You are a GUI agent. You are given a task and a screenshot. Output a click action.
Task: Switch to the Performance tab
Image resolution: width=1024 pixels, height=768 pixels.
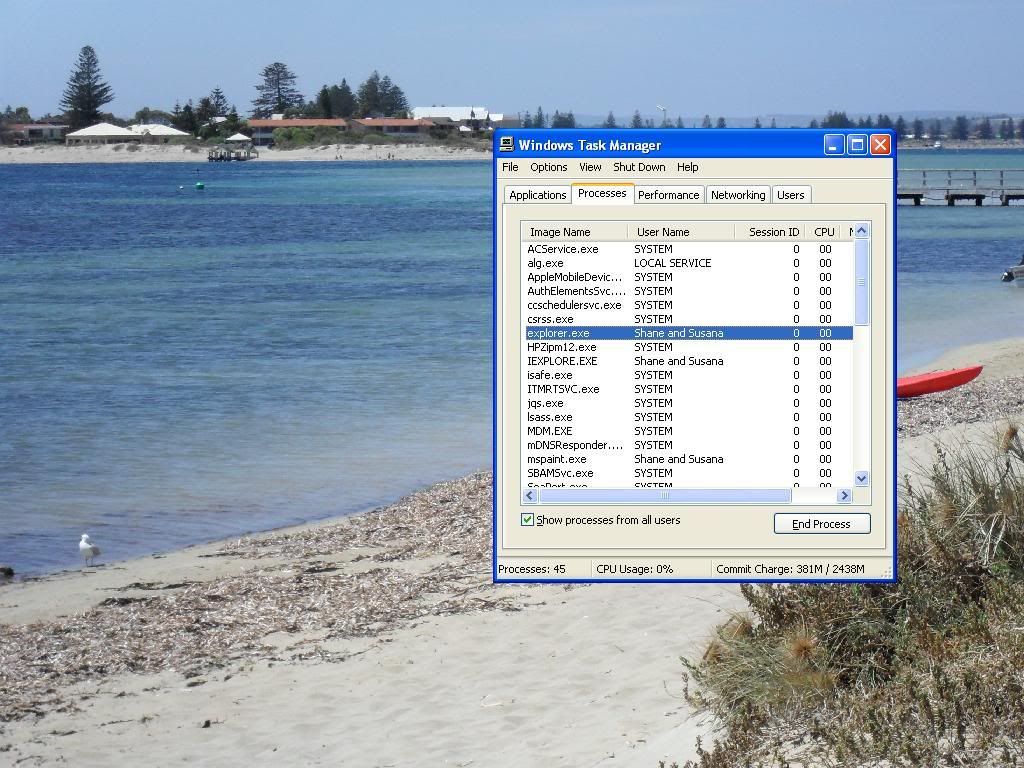tap(669, 195)
